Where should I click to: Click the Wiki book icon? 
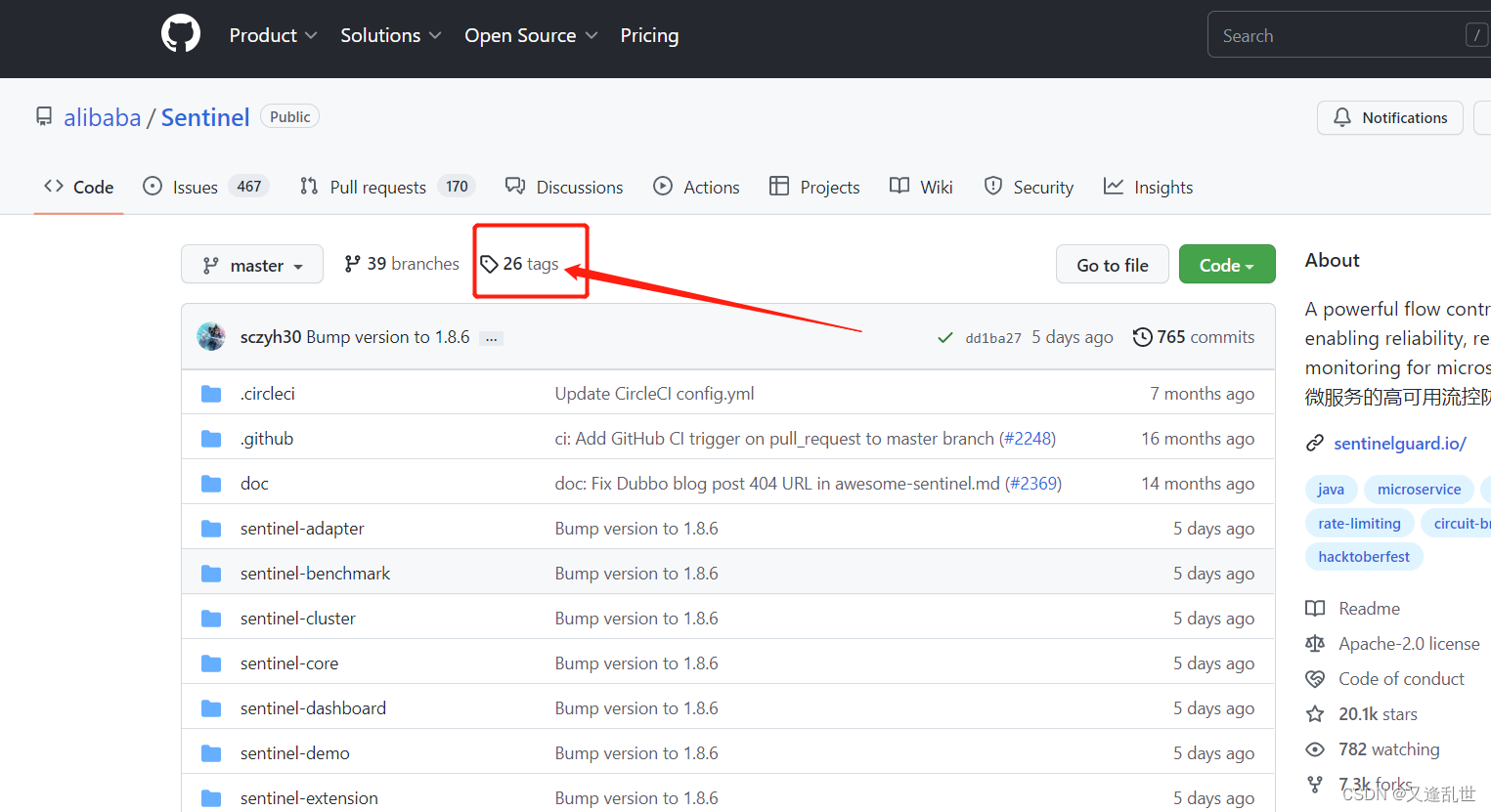point(899,186)
